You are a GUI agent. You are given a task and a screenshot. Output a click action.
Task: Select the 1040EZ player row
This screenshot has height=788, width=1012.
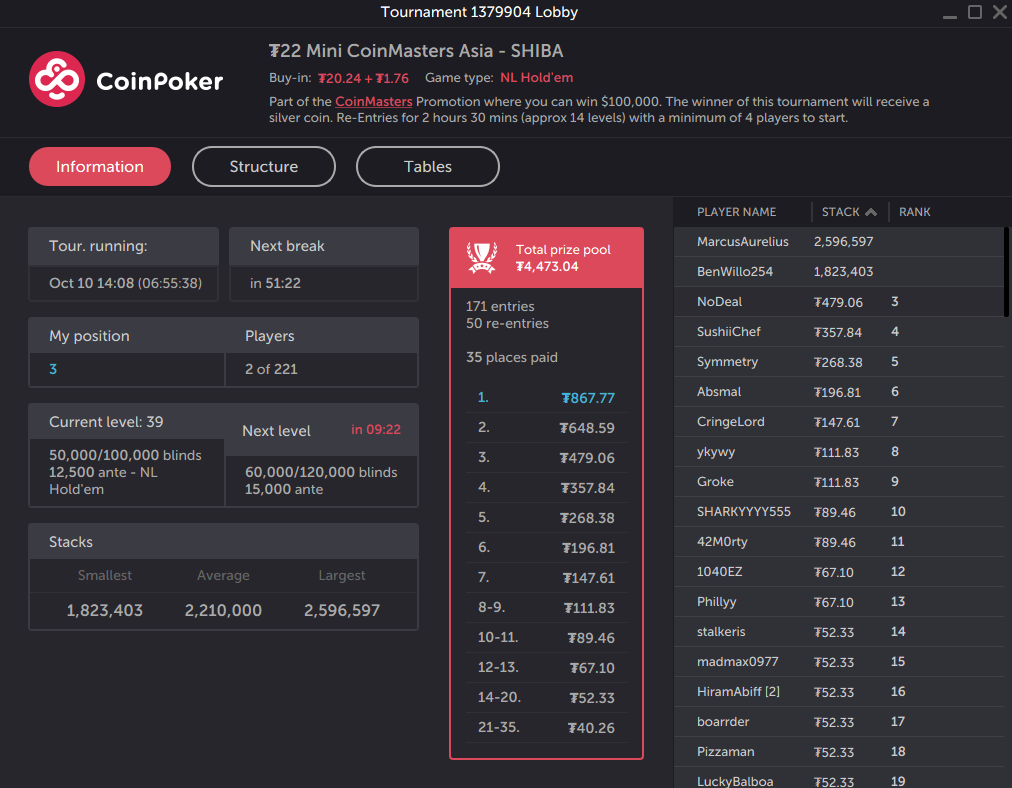click(x=838, y=572)
